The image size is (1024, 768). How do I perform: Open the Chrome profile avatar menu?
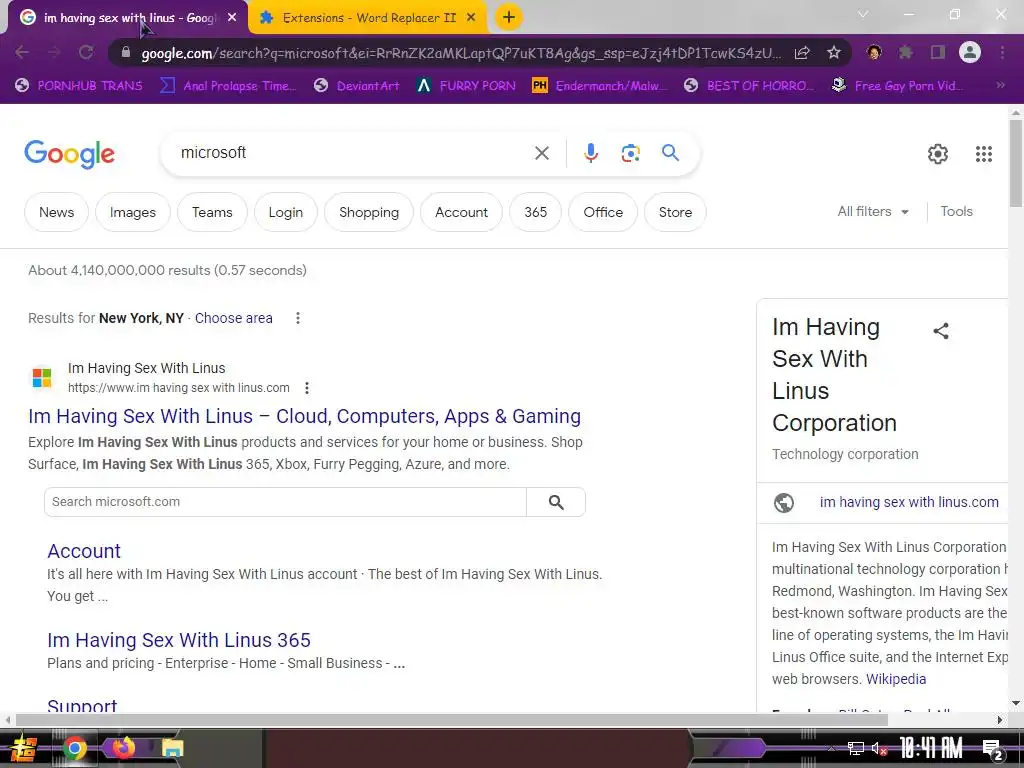click(970, 52)
